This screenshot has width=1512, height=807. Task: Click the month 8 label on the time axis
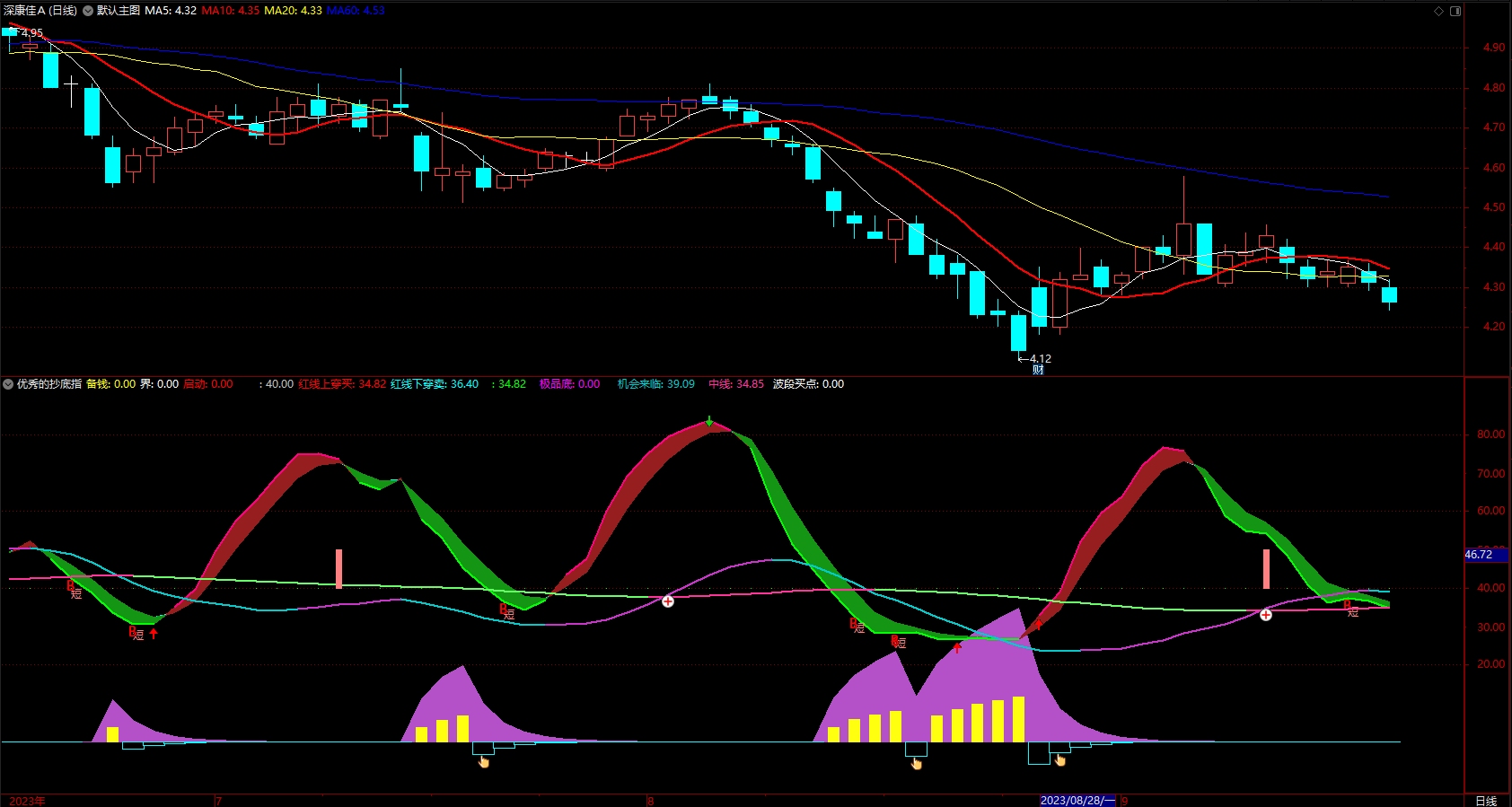point(651,801)
